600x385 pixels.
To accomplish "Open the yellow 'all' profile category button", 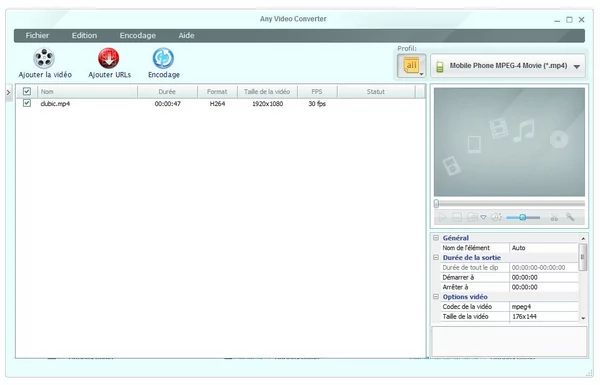I will 412,66.
